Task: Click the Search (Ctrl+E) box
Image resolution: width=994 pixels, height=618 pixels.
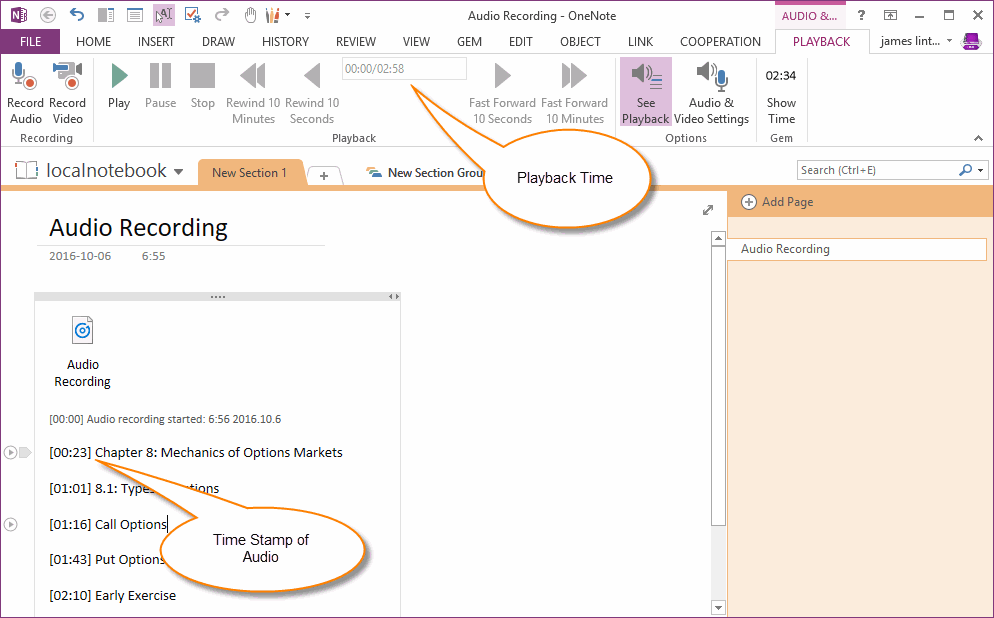Action: (878, 170)
